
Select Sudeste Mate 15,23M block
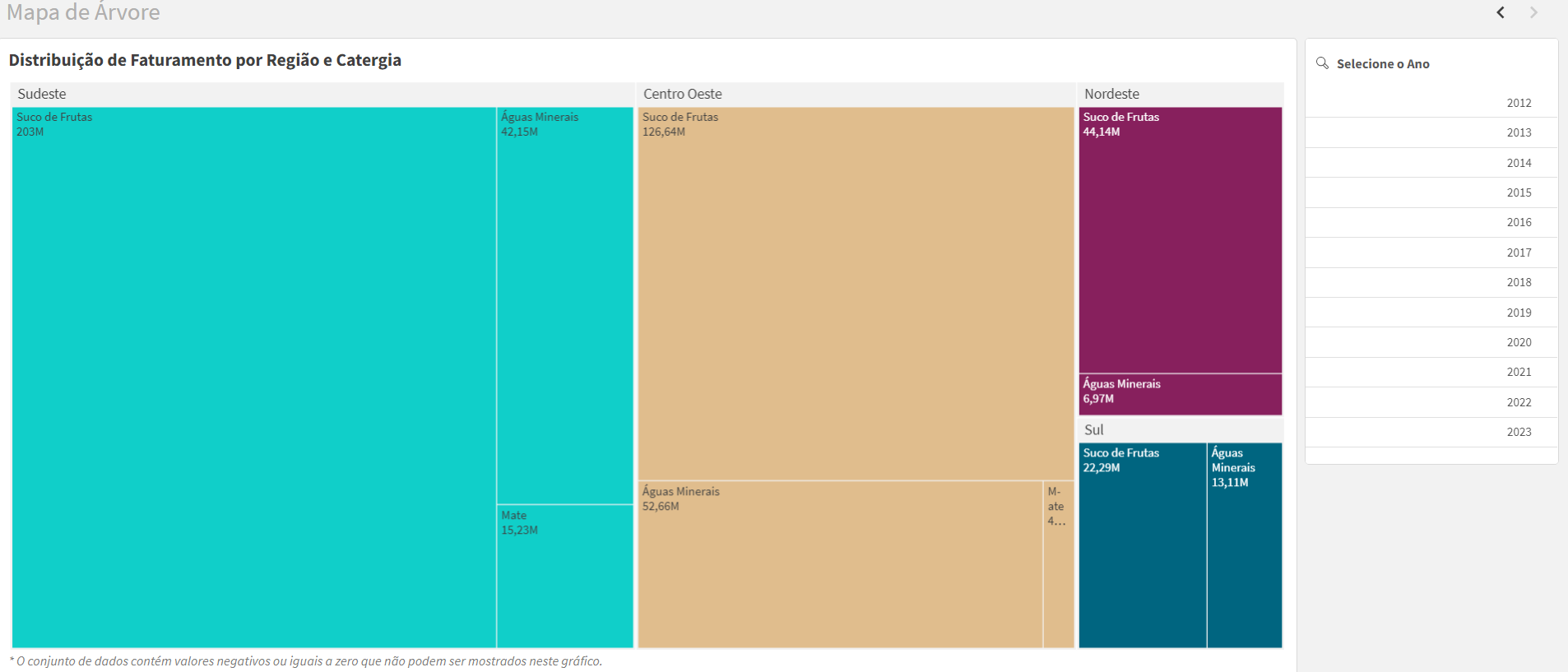tap(565, 576)
